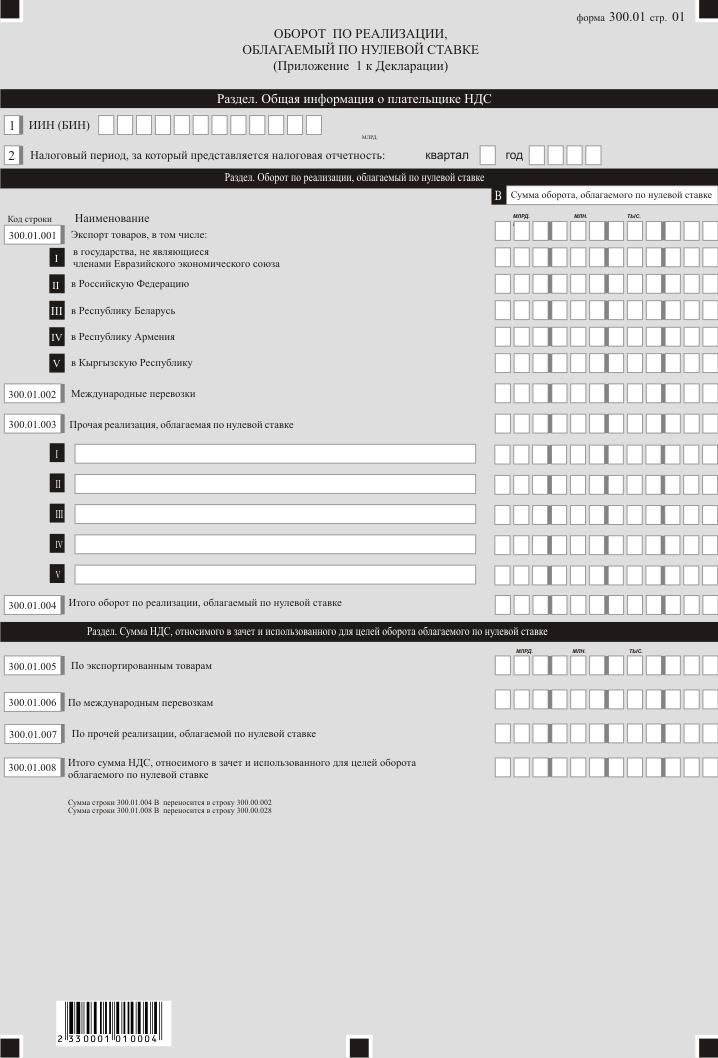Image resolution: width=718 pixels, height=1058 pixels.
Task: Click row code 300.01.008 box
Action: 33,768
